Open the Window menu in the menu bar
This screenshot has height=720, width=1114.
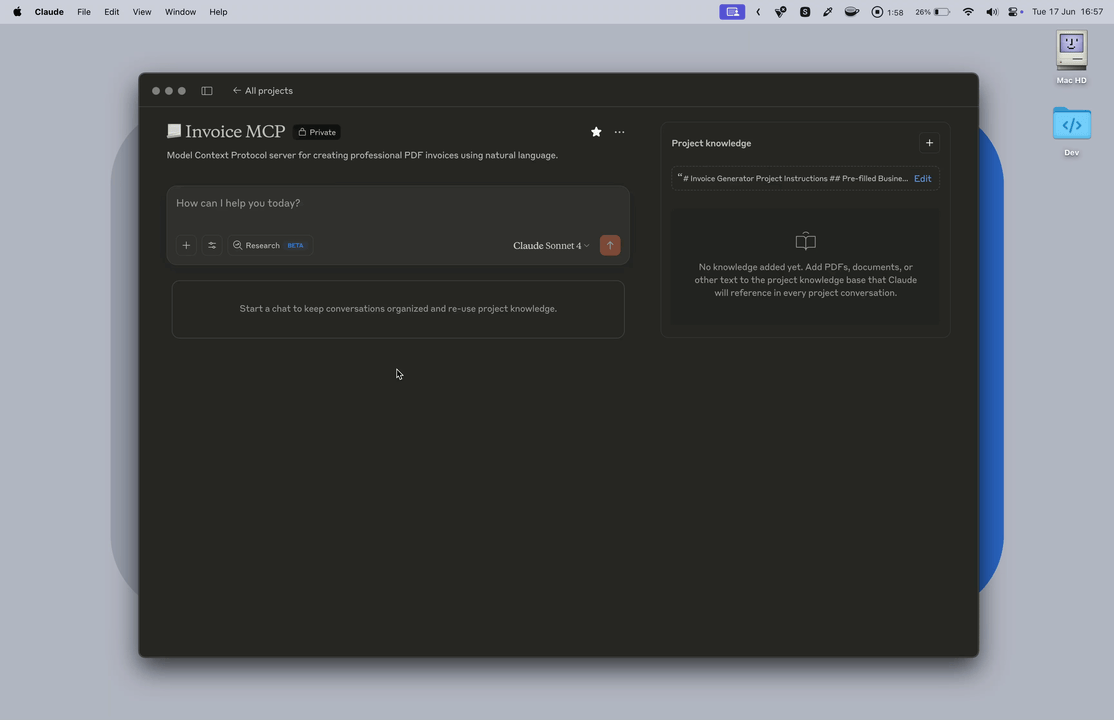point(180,11)
